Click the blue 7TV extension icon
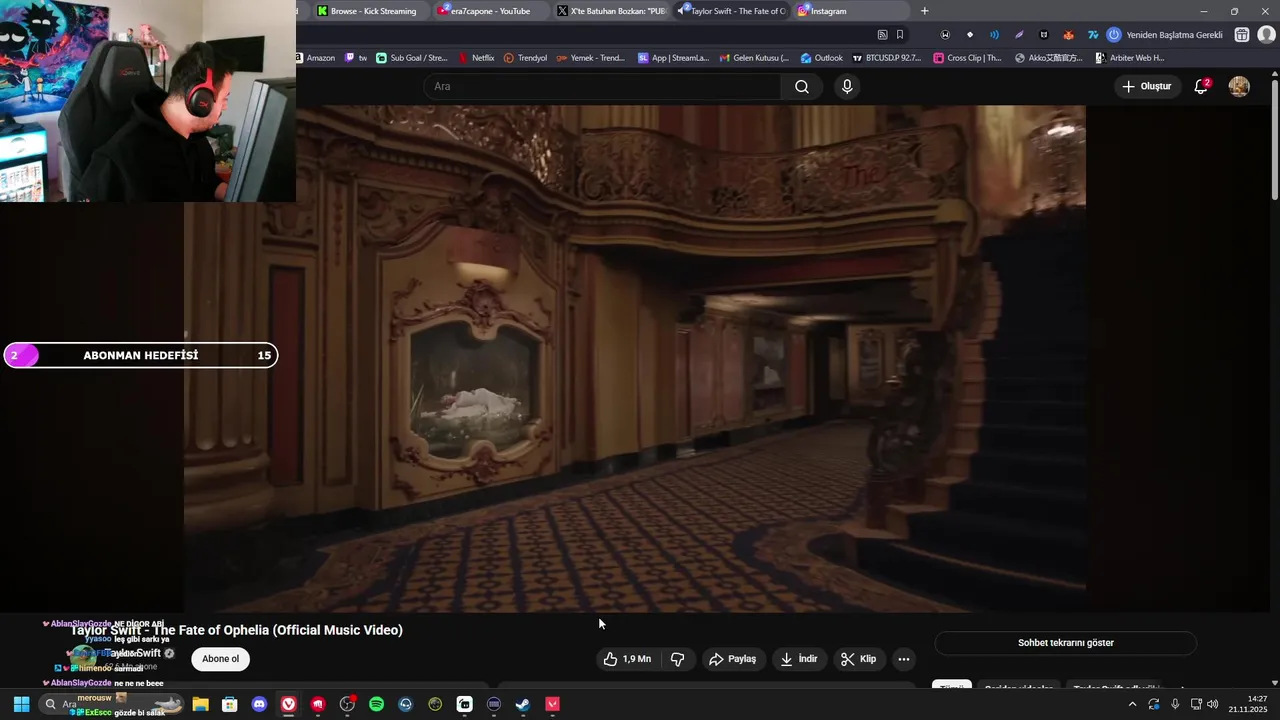The height and width of the screenshot is (720, 1280). (x=1093, y=34)
